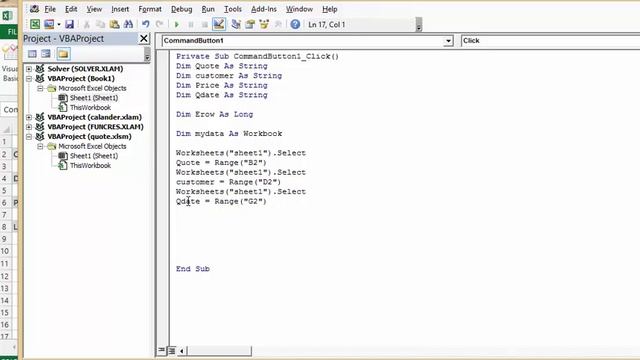
Task: Collapse VBAProject (quote.xlsm) node
Action: click(29, 137)
